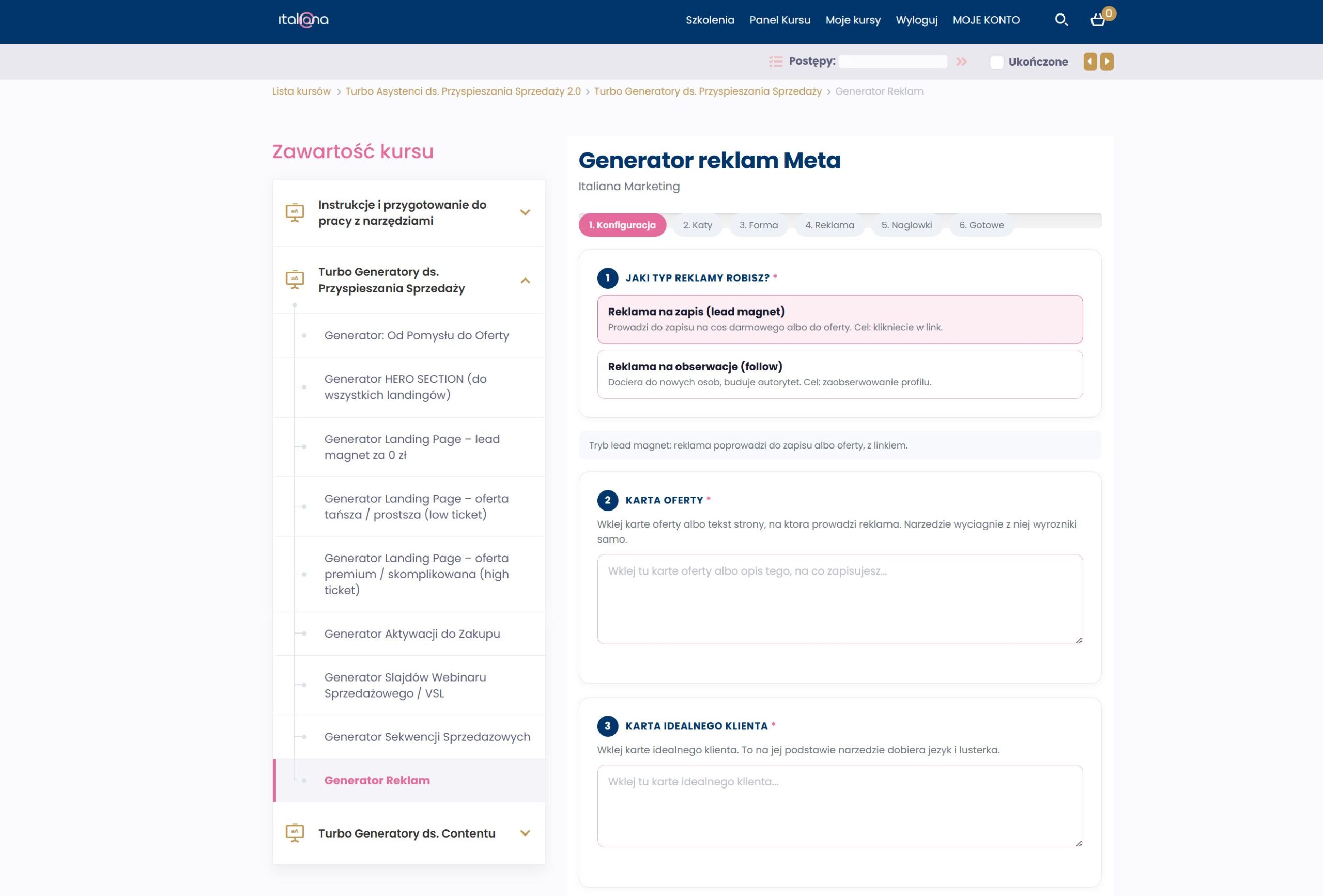
Task: Open Lista kursów breadcrumb link
Action: click(x=301, y=91)
